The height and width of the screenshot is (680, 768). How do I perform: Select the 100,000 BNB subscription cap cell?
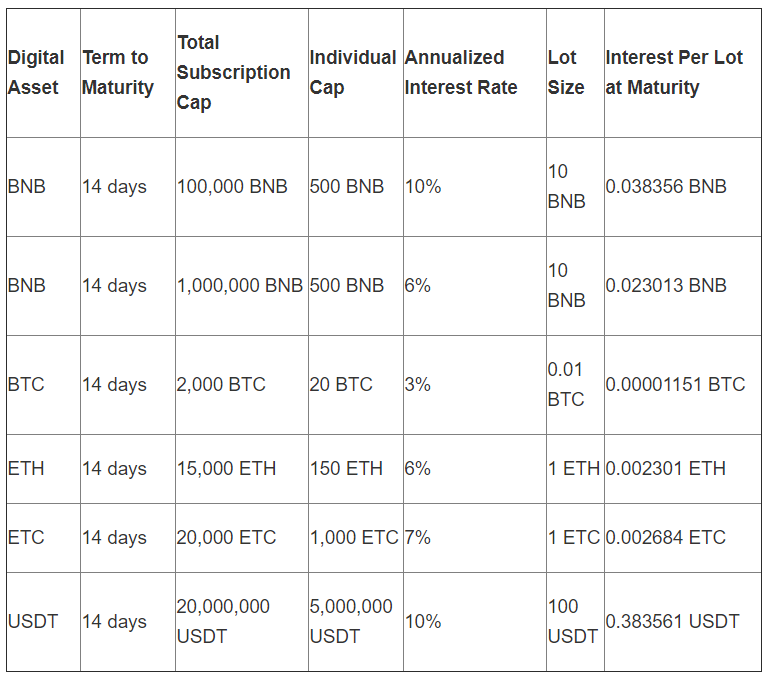[x=232, y=187]
